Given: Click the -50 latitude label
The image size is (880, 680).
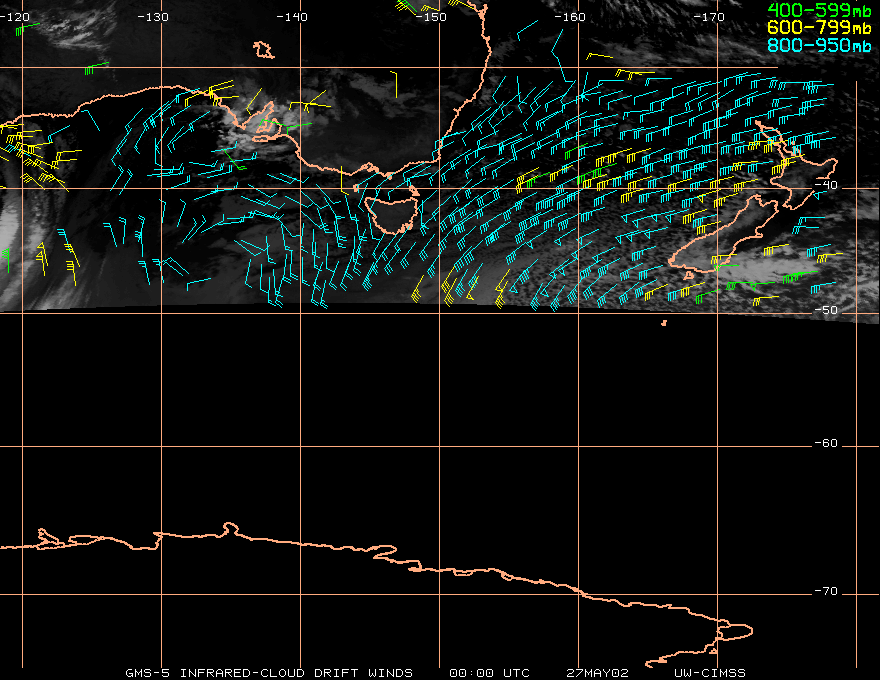Looking at the screenshot, I should 826,310.
